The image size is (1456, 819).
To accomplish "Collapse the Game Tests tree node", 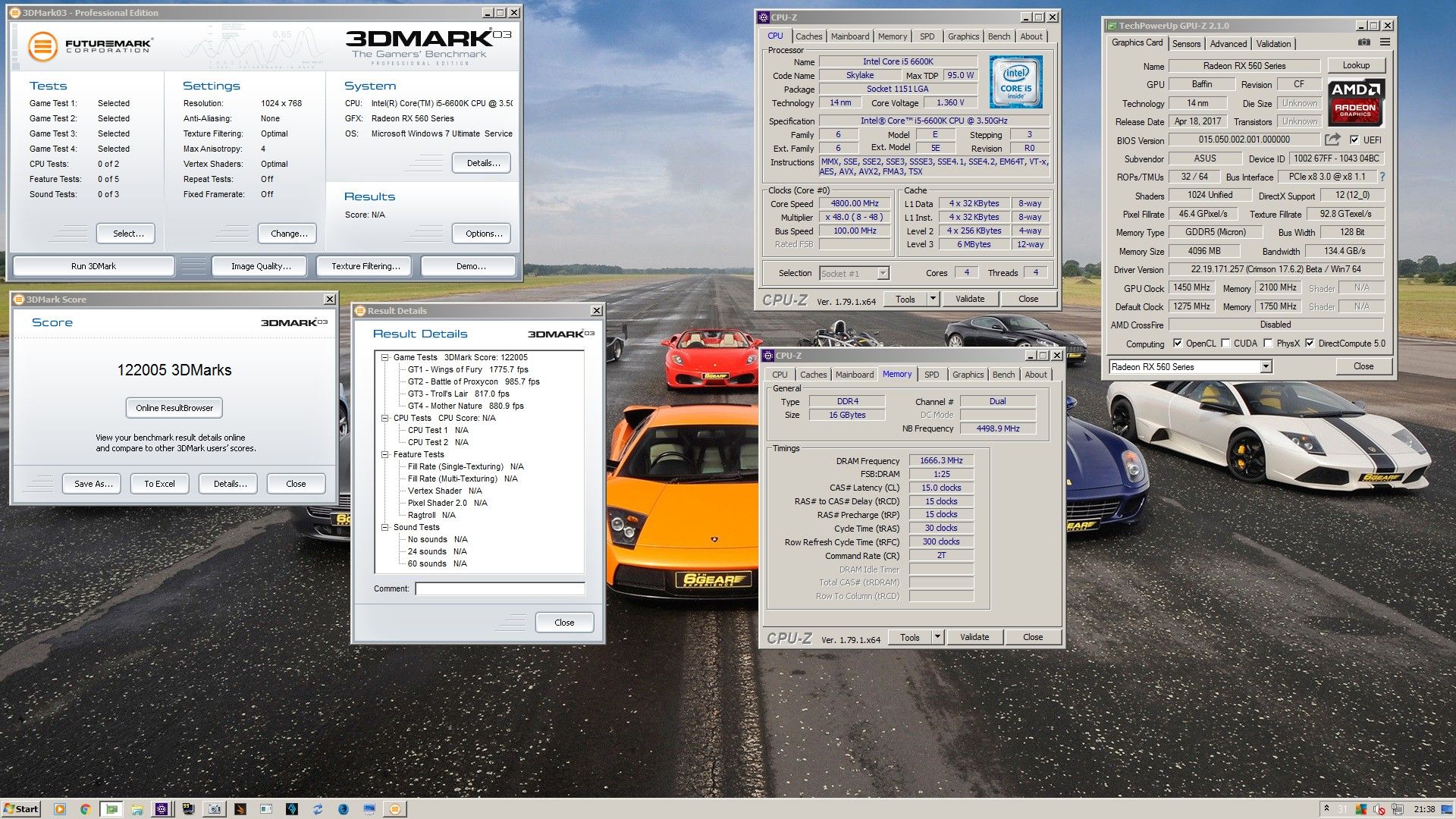I will click(x=384, y=357).
